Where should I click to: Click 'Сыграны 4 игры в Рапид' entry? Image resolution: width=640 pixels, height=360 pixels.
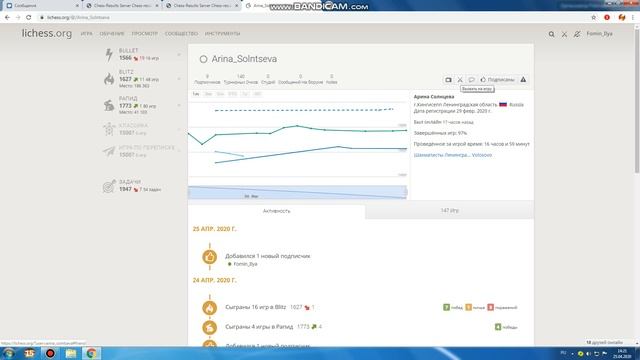tap(259, 327)
